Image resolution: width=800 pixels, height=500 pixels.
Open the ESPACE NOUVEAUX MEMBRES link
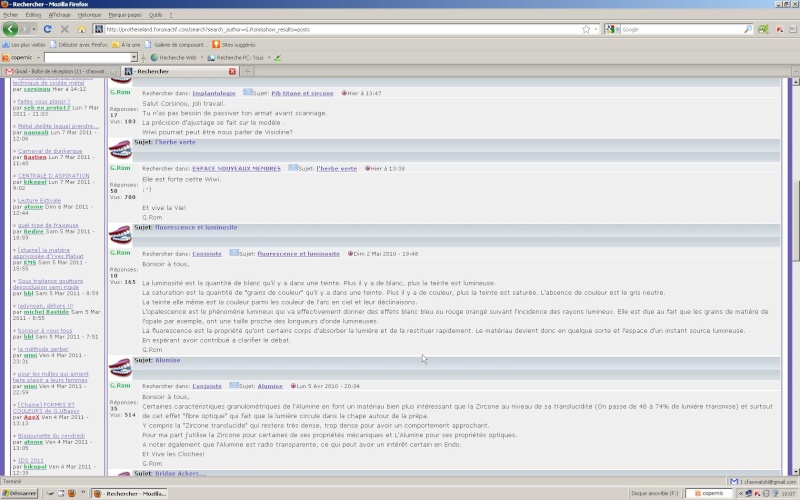pyautogui.click(x=236, y=168)
